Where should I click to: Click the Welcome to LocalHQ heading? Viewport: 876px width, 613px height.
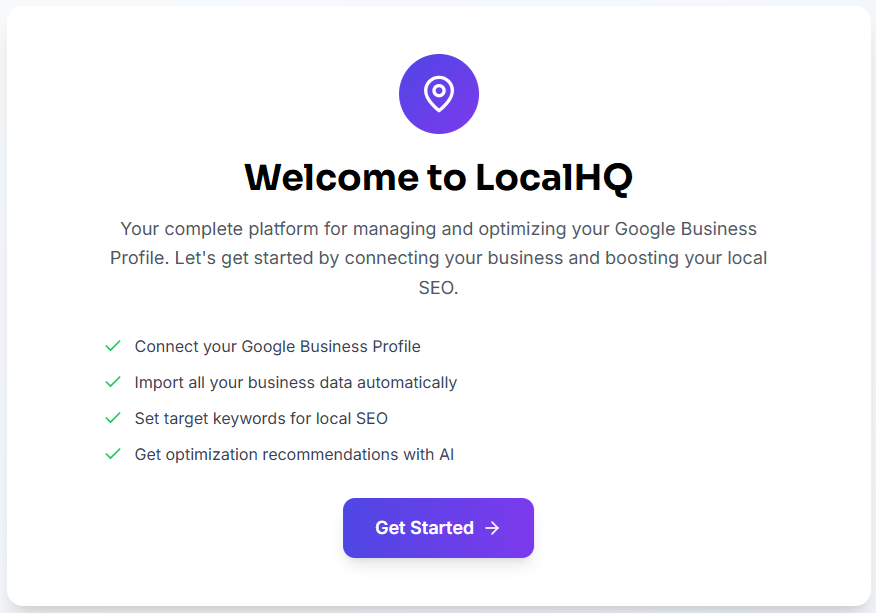(438, 178)
